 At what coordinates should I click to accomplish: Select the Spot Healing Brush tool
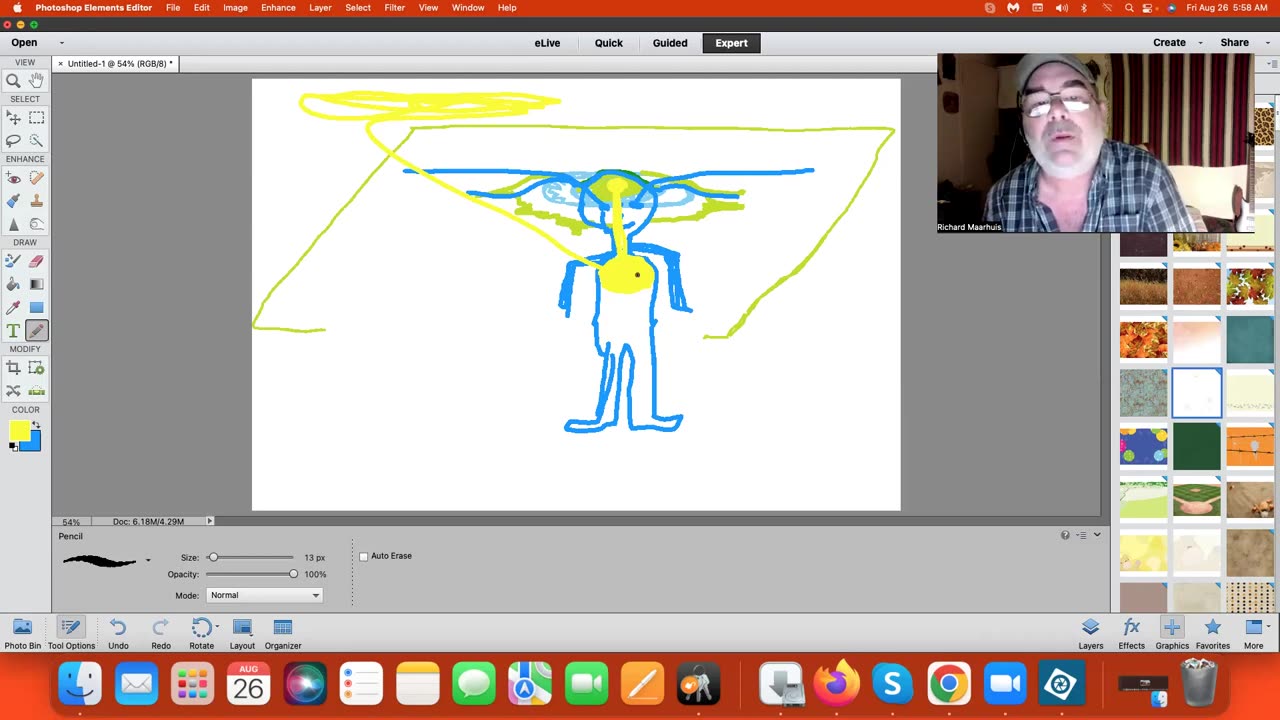point(37,178)
